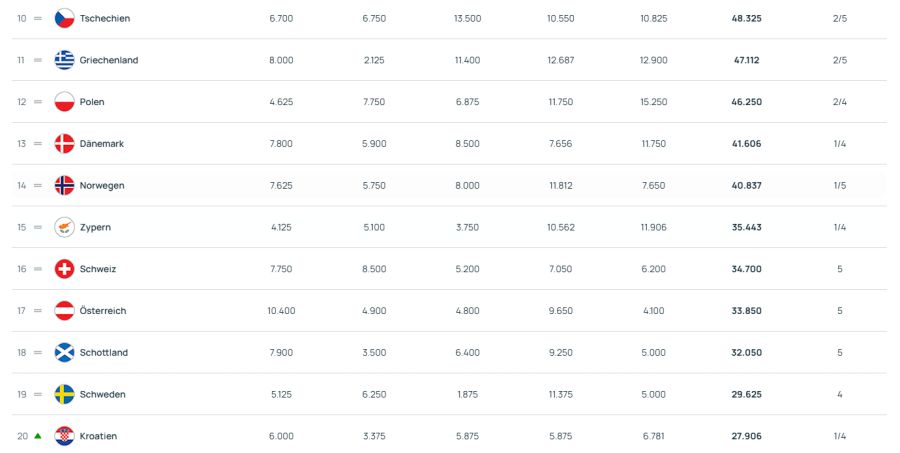This screenshot has width=900, height=453.
Task: Click the Croatia flag icon
Action: [x=65, y=436]
